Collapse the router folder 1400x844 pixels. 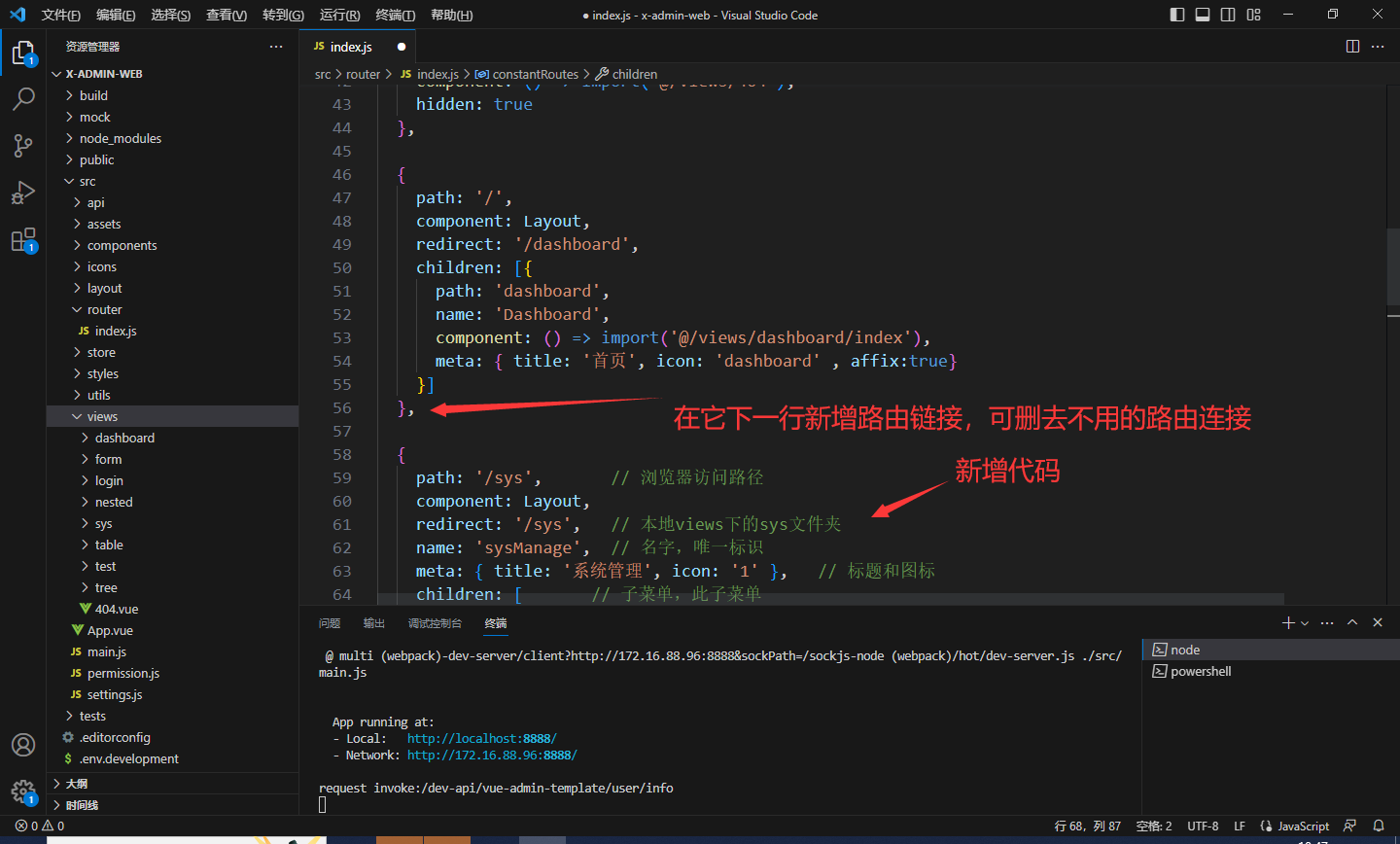(172, 309)
